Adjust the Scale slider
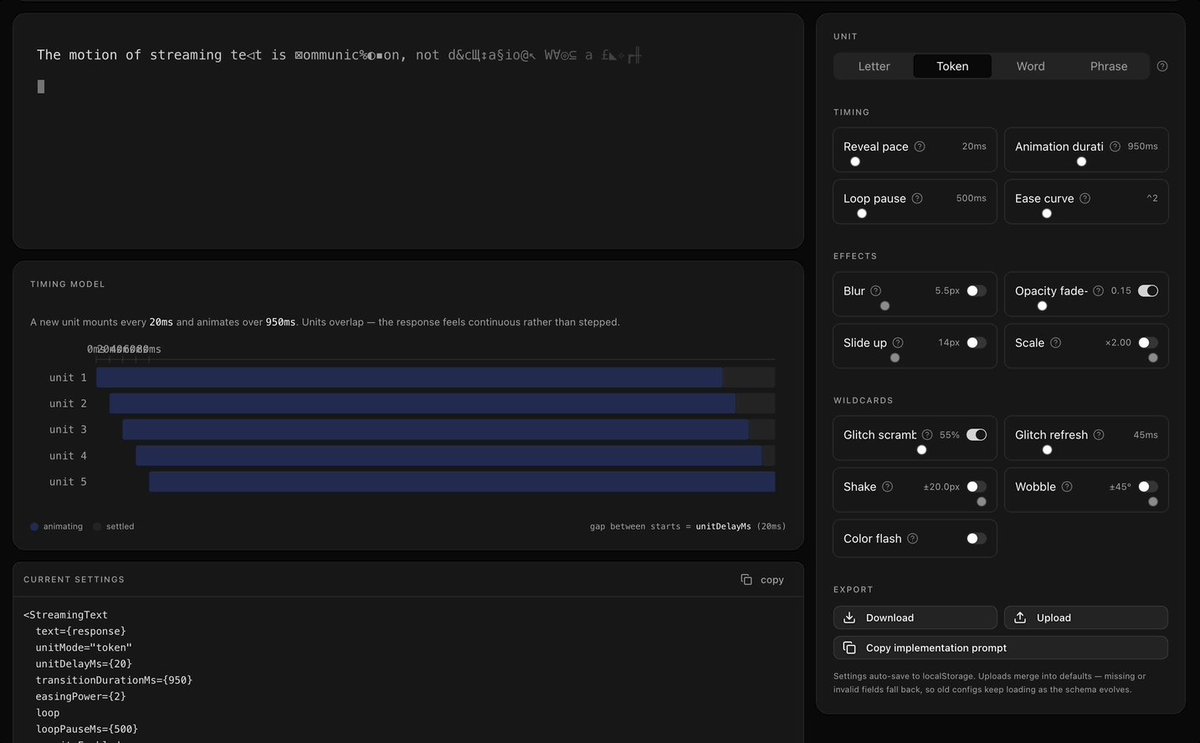1200x743 pixels. coord(1153,357)
